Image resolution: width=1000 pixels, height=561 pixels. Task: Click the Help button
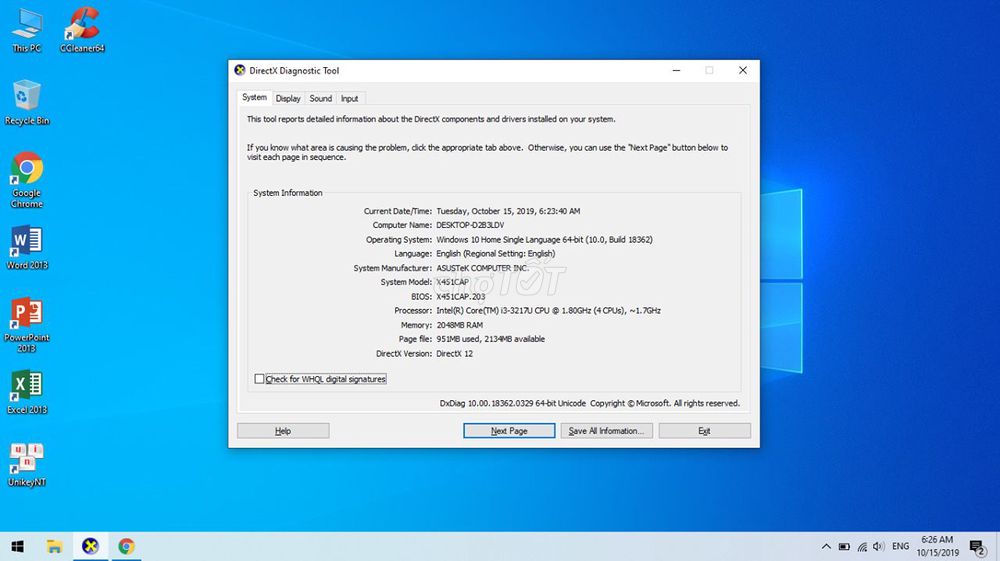[x=283, y=431]
